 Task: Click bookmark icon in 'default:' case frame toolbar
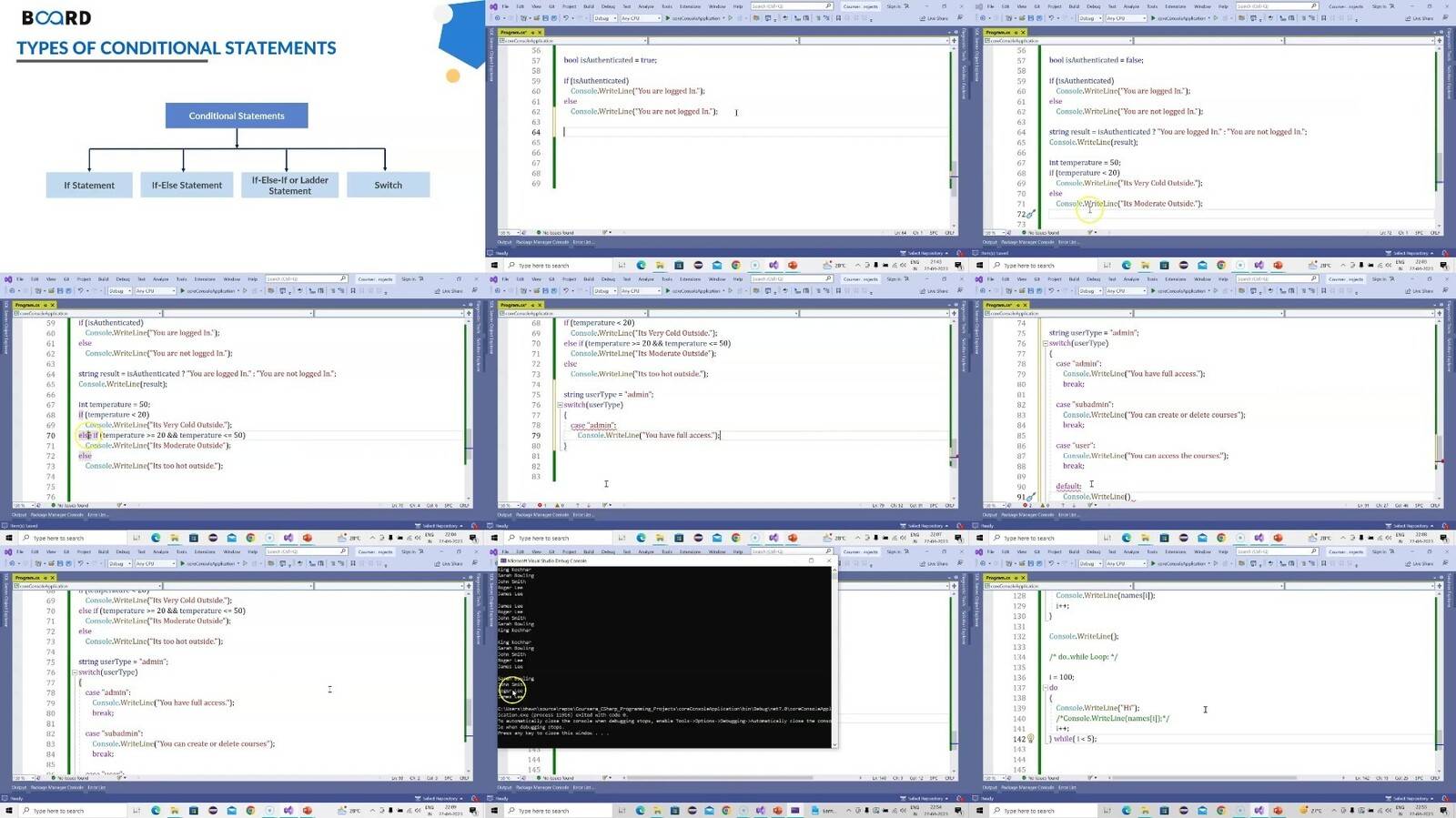pos(1323,291)
